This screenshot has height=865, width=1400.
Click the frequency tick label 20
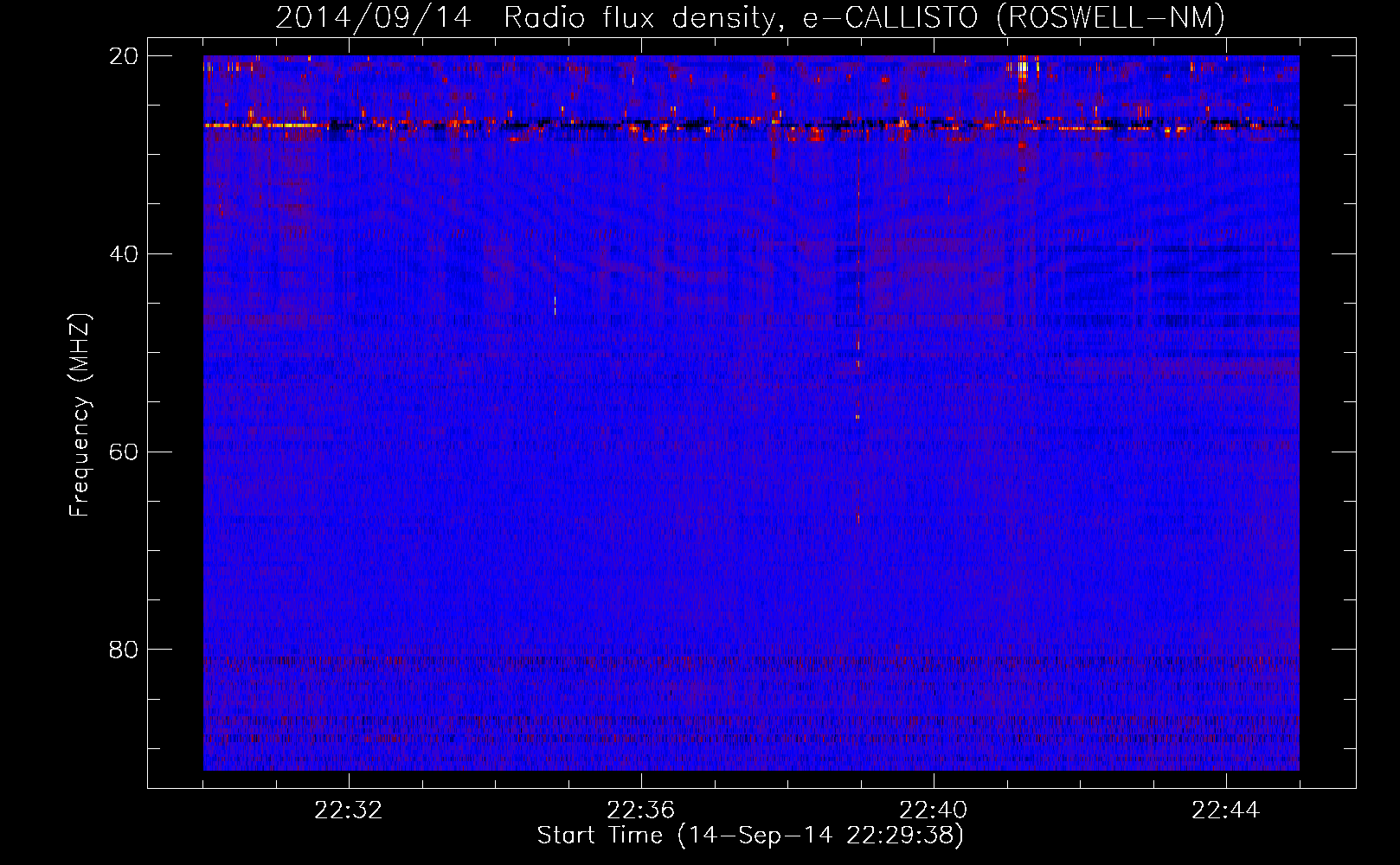click(124, 56)
